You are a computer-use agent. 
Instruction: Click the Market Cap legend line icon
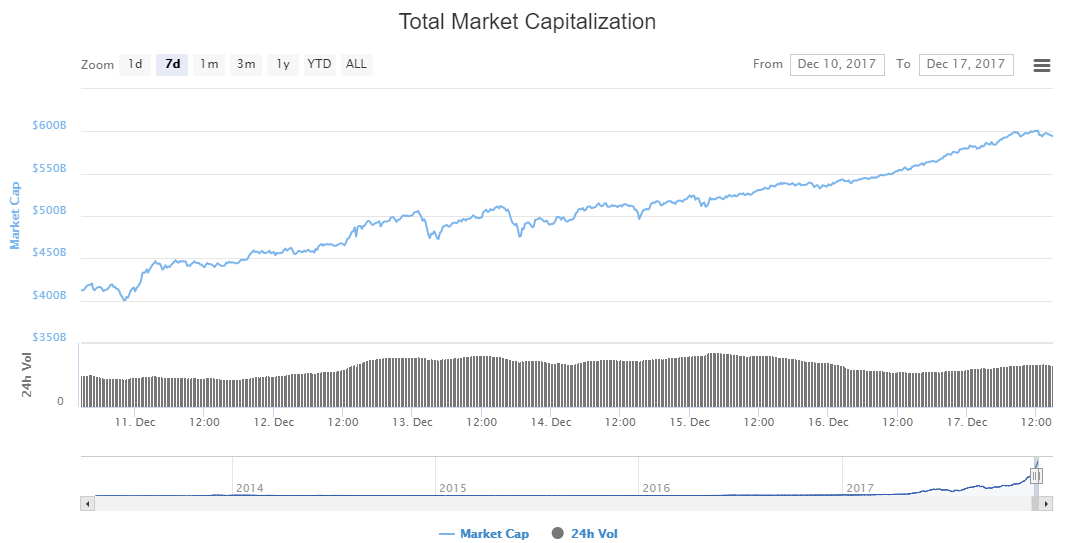click(x=447, y=534)
